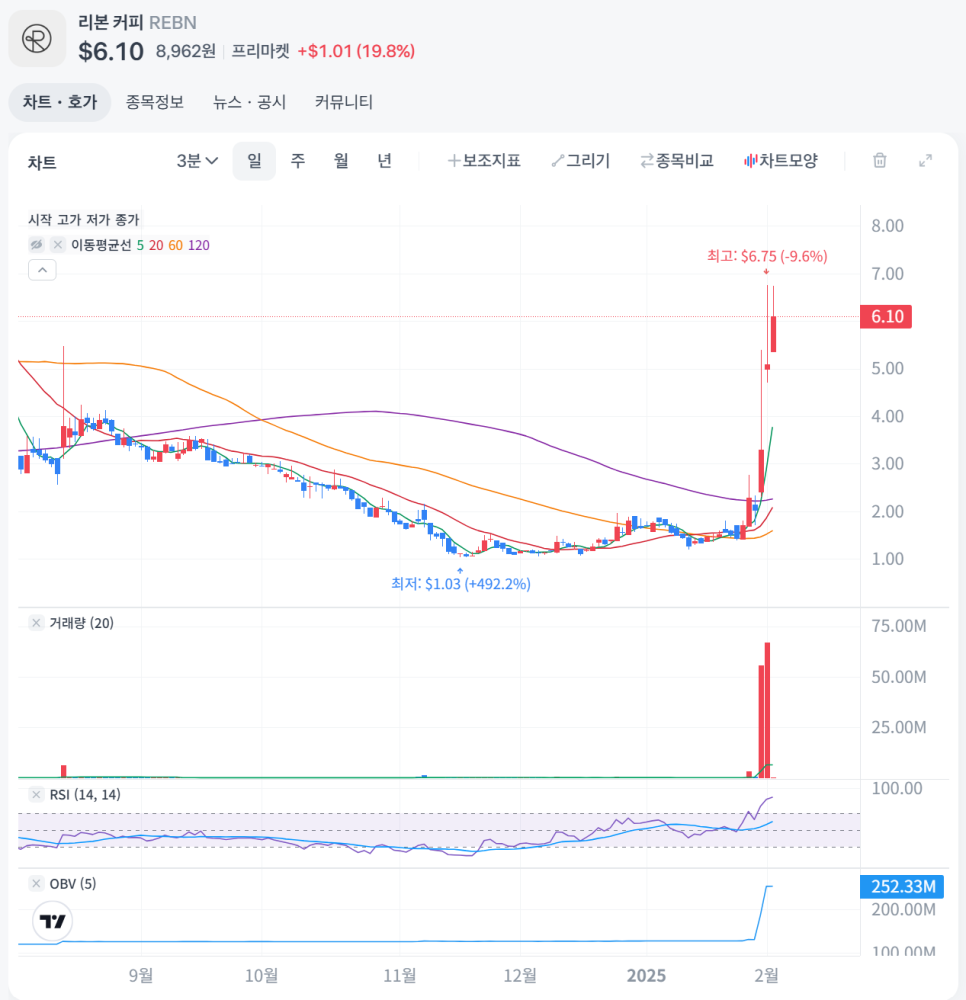
Task: Remove moving average indicator with X
Action: [58, 245]
